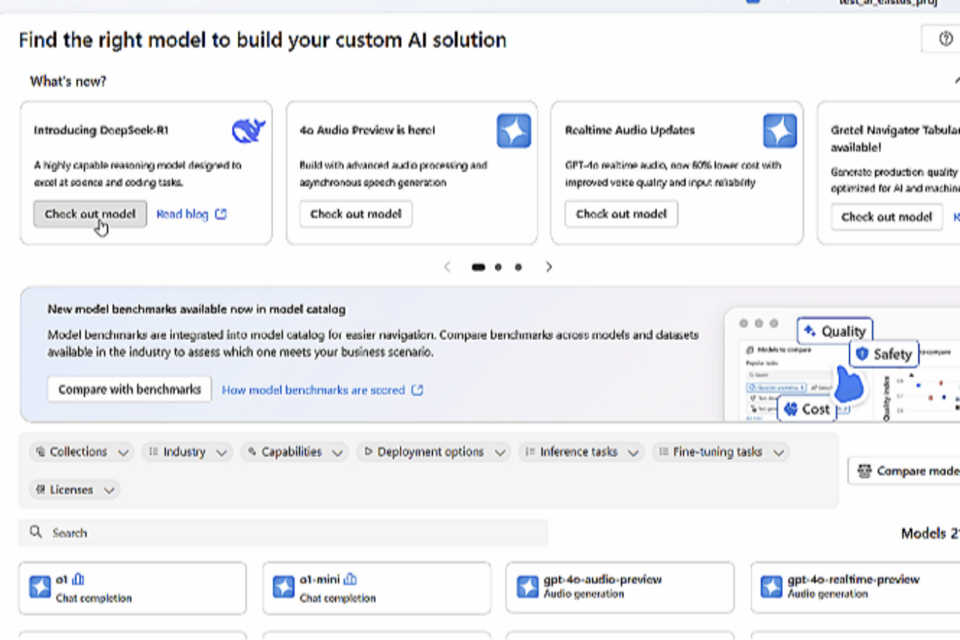Click the gpt-4o-audio-preview model icon

527,587
